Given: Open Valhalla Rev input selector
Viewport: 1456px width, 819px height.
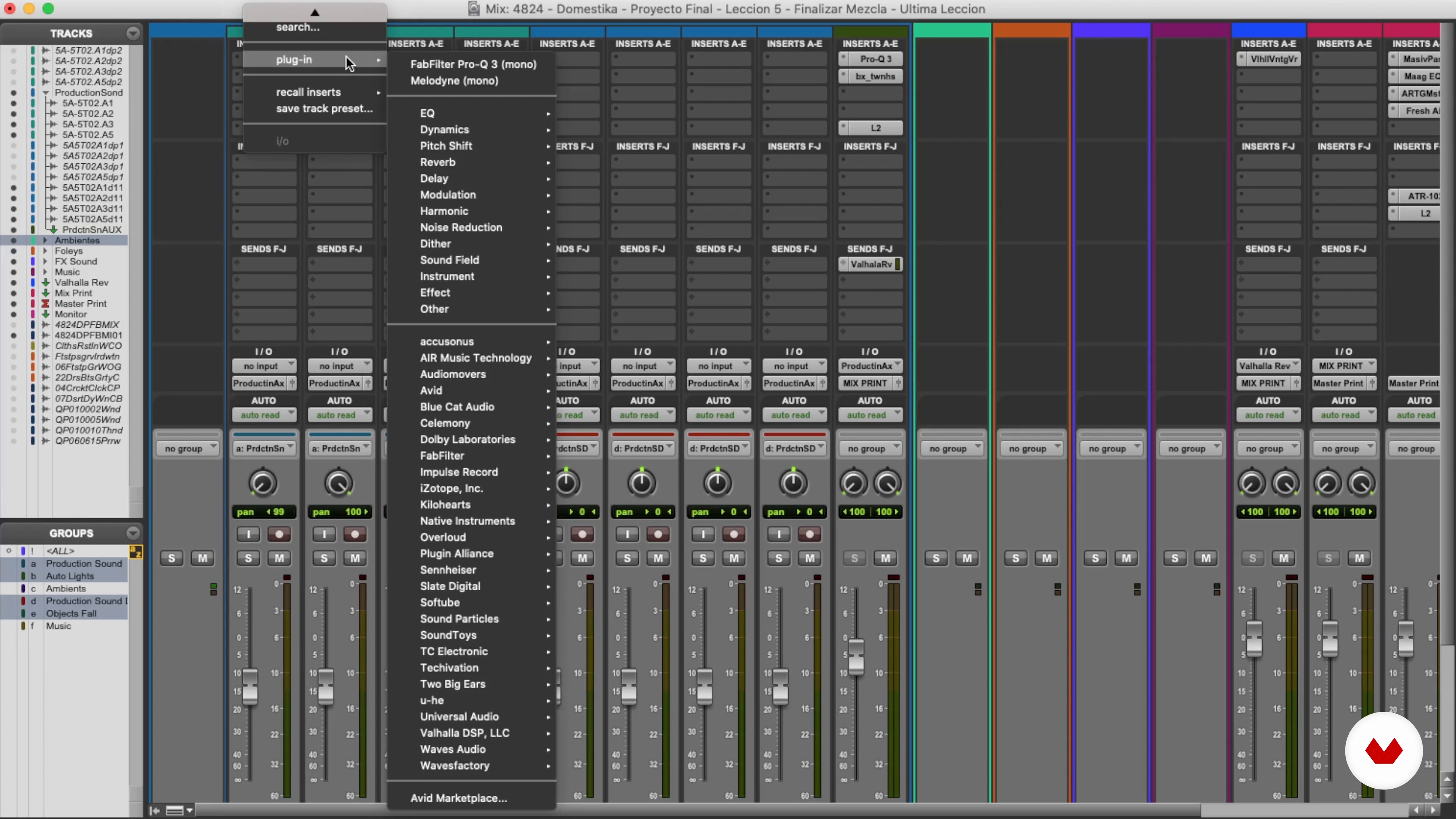Looking at the screenshot, I should tap(1268, 366).
